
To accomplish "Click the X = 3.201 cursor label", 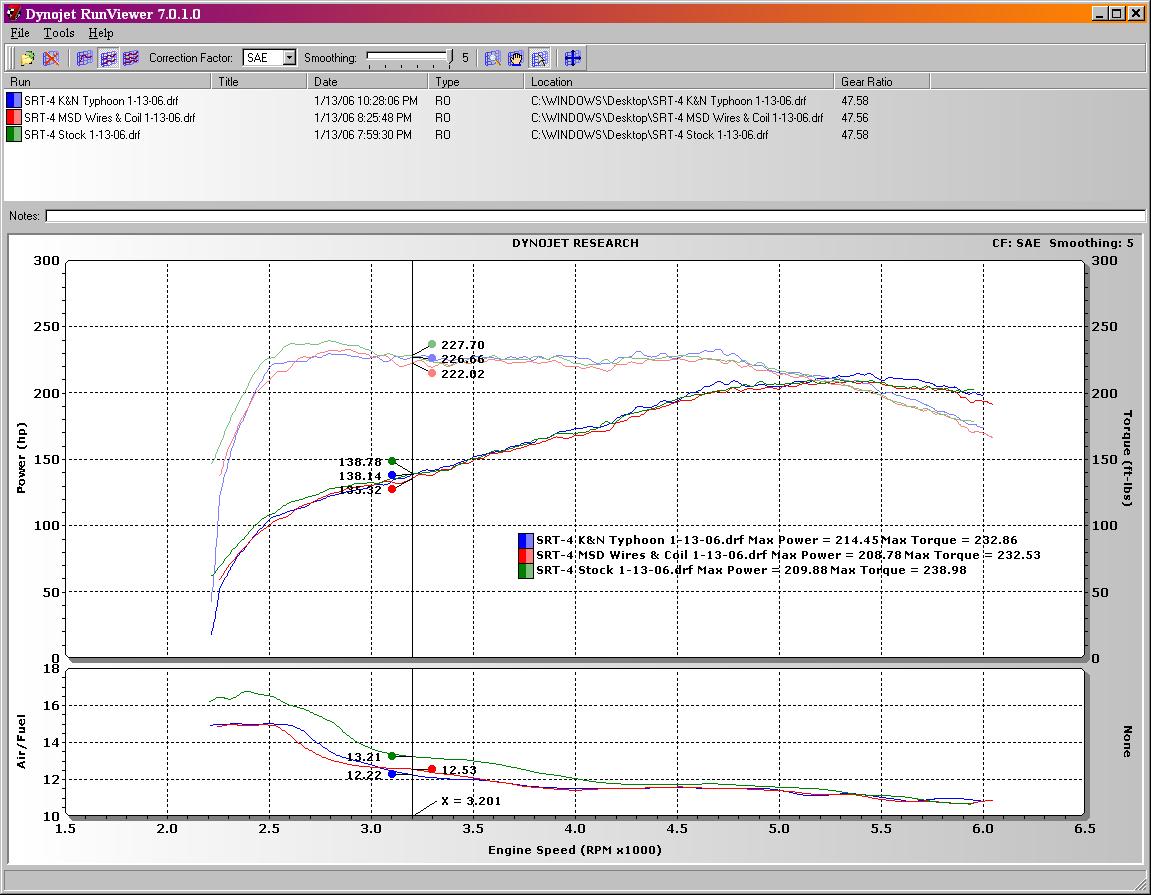I will click(471, 801).
